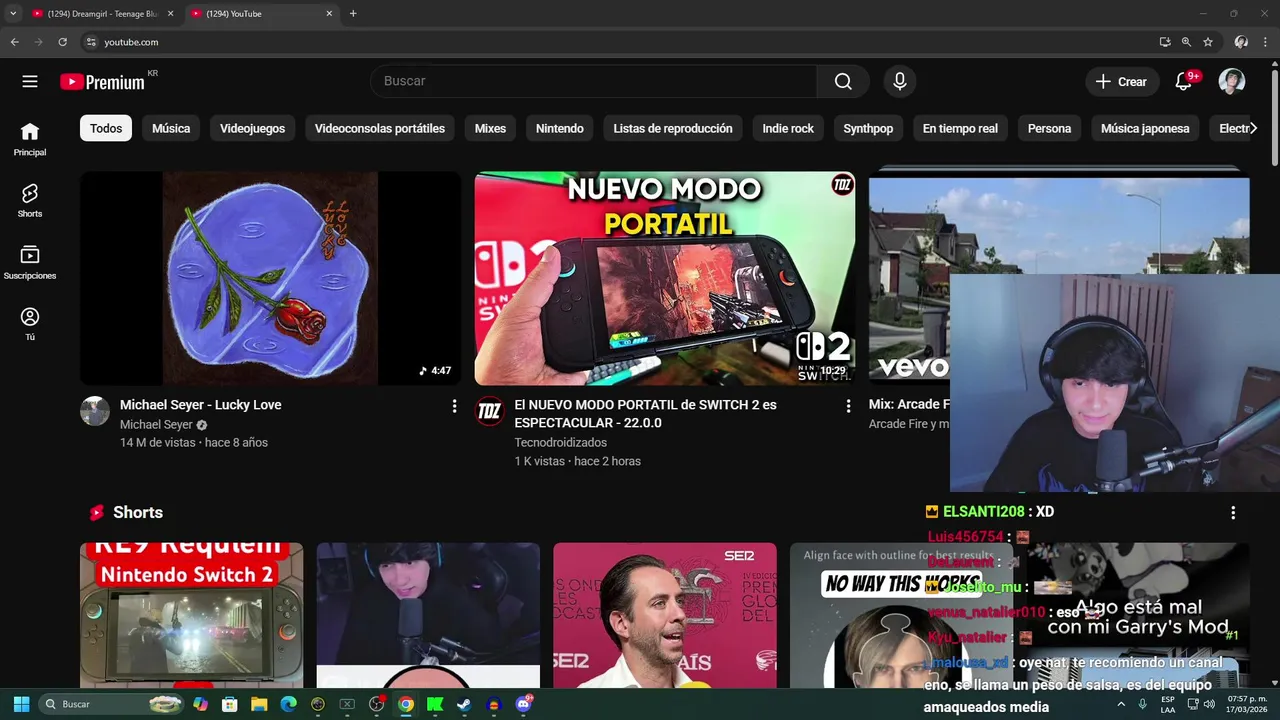Open the tab search dropdown arrow
1280x720 pixels.
click(13, 14)
